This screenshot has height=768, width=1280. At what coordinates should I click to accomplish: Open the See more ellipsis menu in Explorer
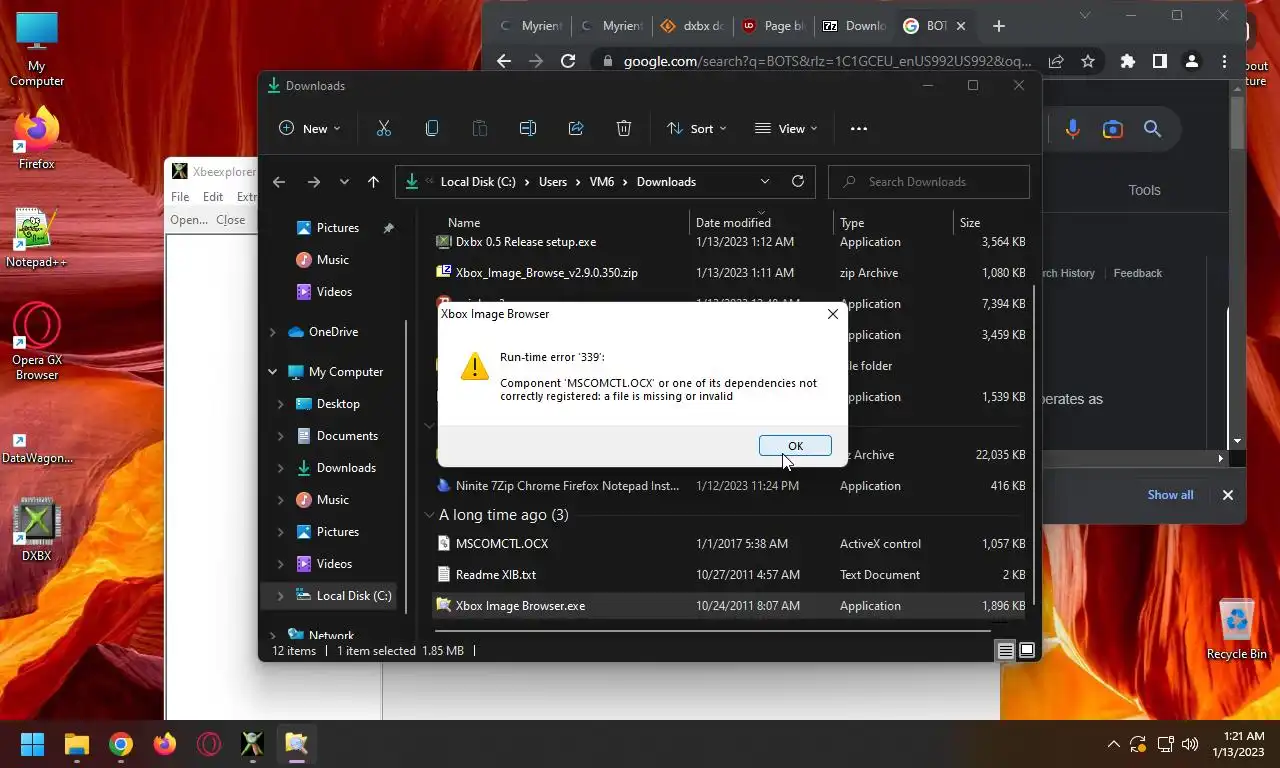(x=858, y=128)
